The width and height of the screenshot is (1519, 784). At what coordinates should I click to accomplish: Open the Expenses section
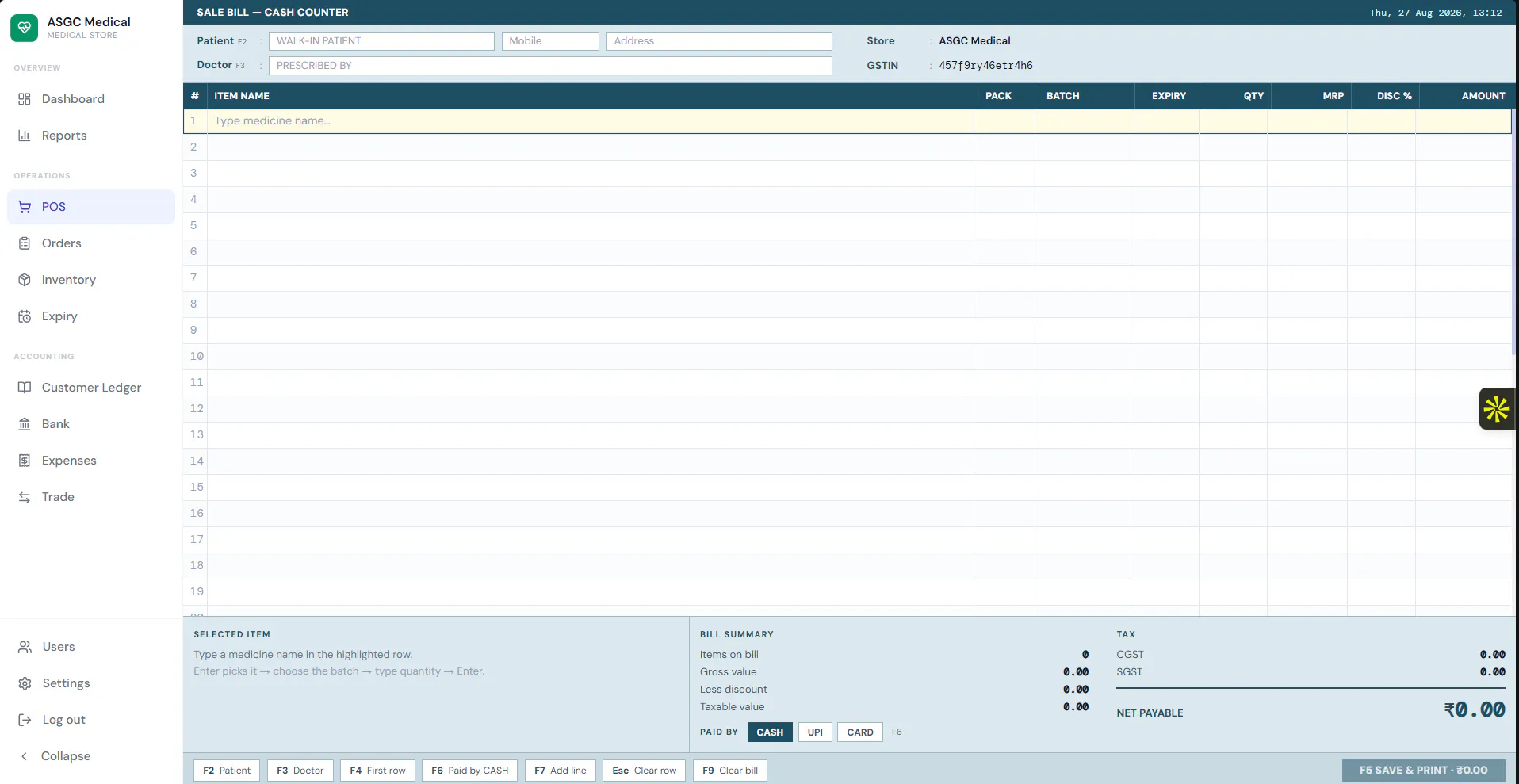tap(91, 461)
